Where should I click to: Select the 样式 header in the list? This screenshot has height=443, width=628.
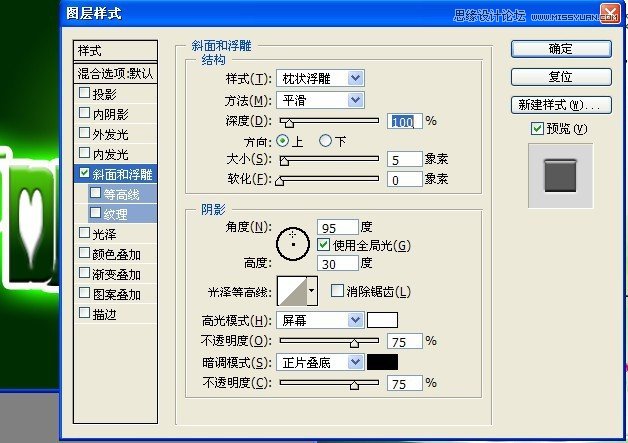(x=115, y=51)
